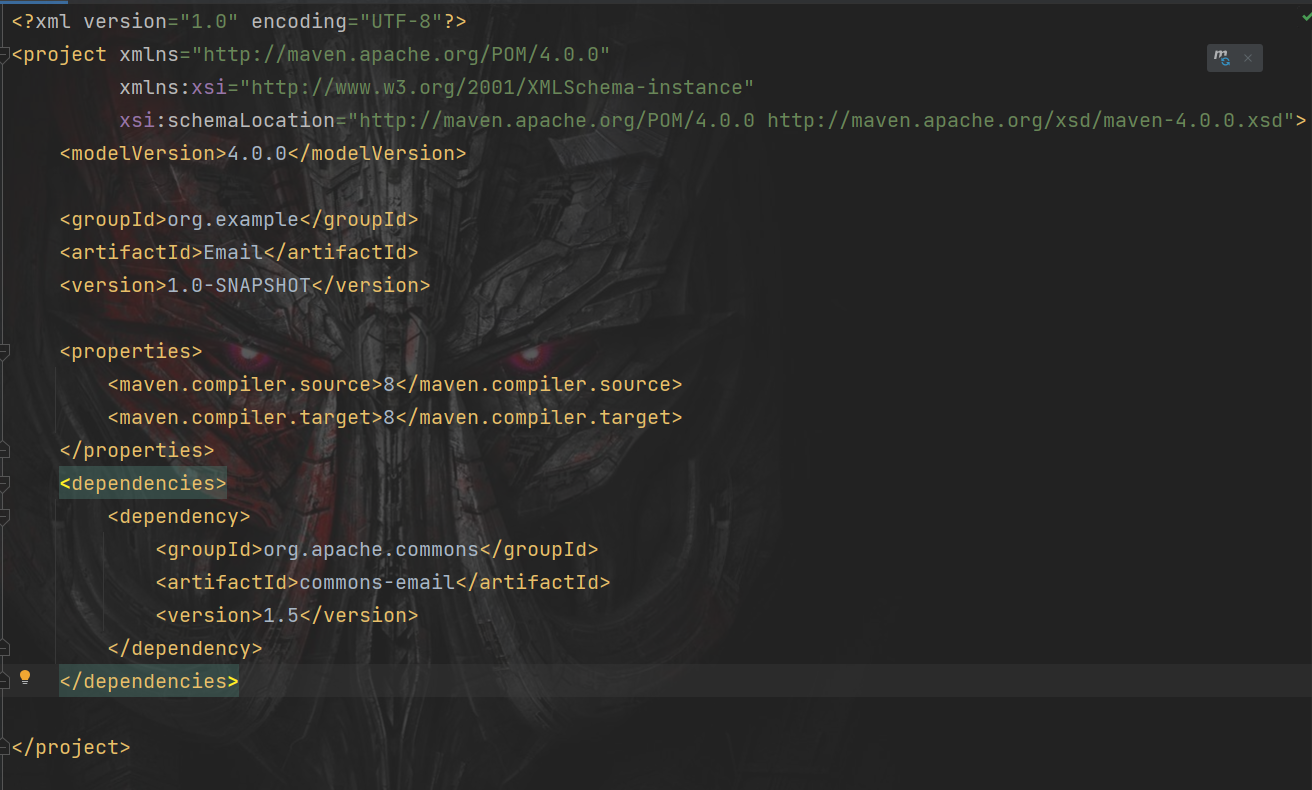Image resolution: width=1312 pixels, height=790 pixels.
Task: Click the opening dependency tag
Action: [179, 516]
